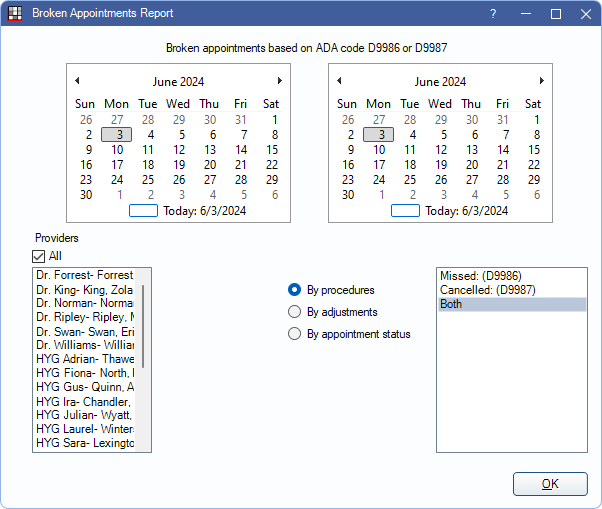
Task: Select the By appointment status option
Action: [x=295, y=334]
